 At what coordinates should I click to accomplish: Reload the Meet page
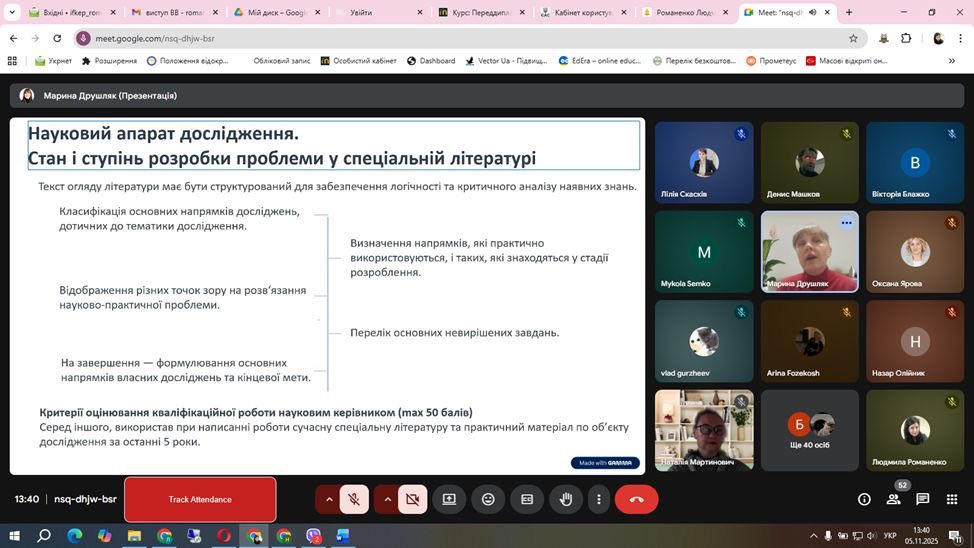(57, 39)
